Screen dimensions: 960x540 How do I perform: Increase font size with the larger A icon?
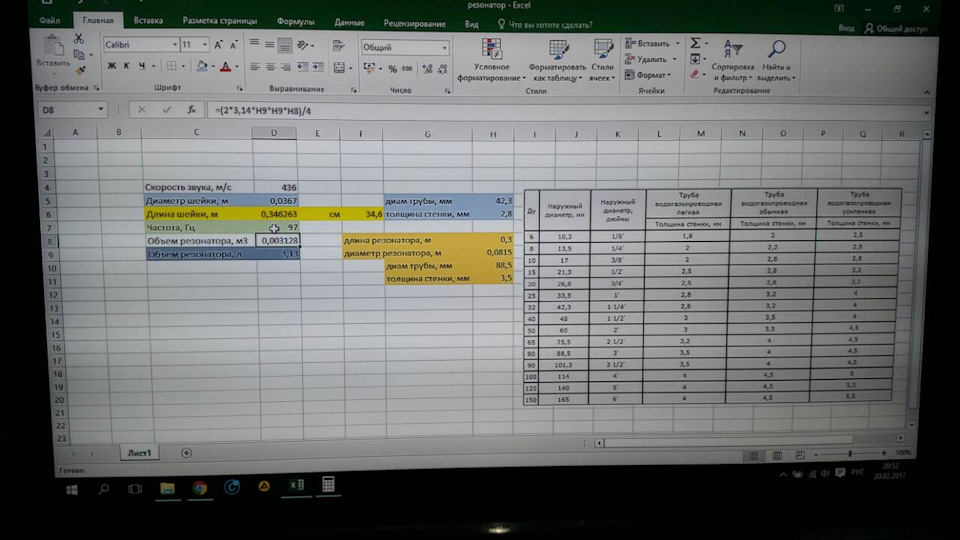click(x=219, y=45)
